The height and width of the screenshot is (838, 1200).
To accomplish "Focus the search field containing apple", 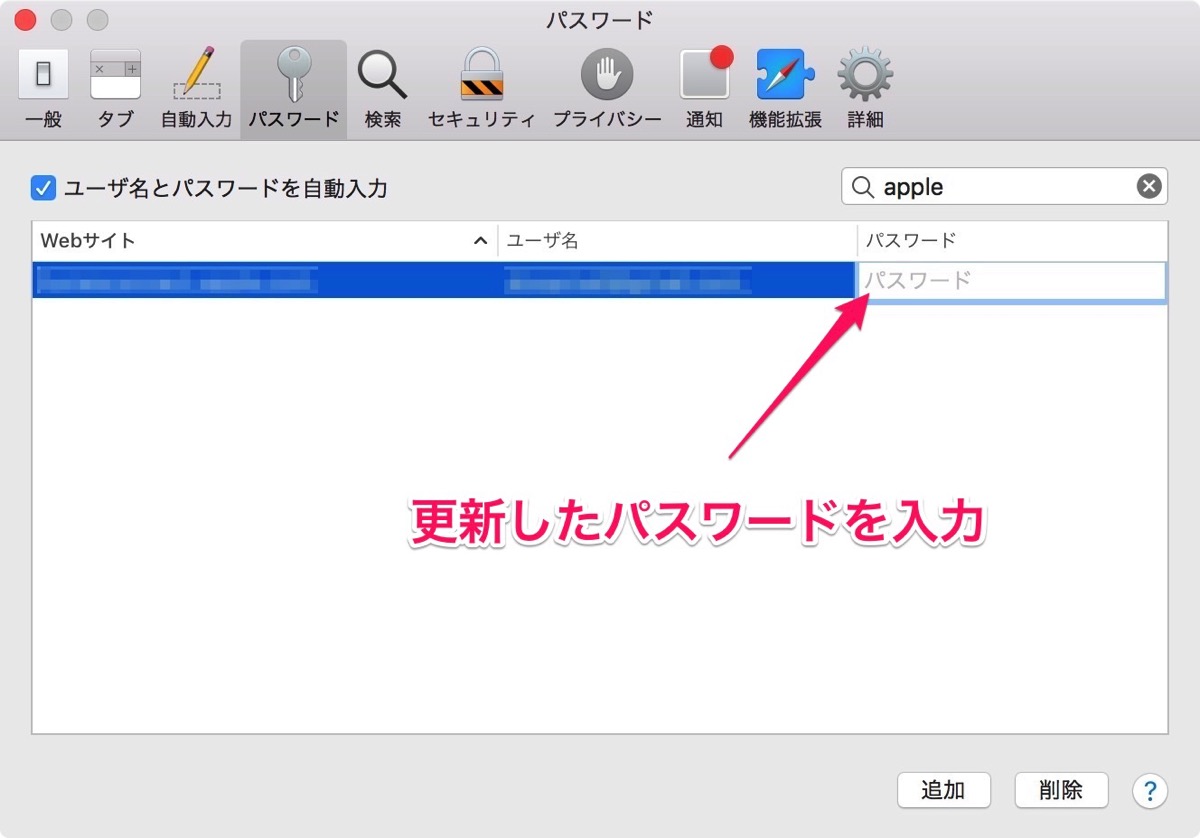I will 1004,186.
